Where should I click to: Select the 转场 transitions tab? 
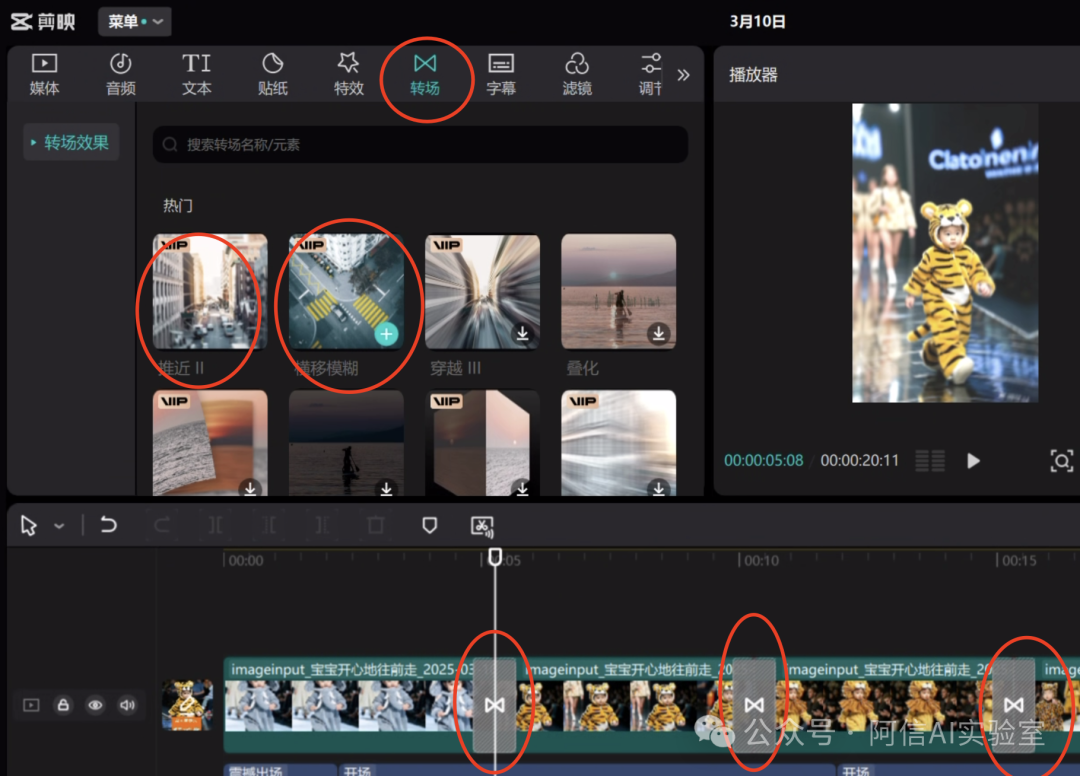coord(425,74)
